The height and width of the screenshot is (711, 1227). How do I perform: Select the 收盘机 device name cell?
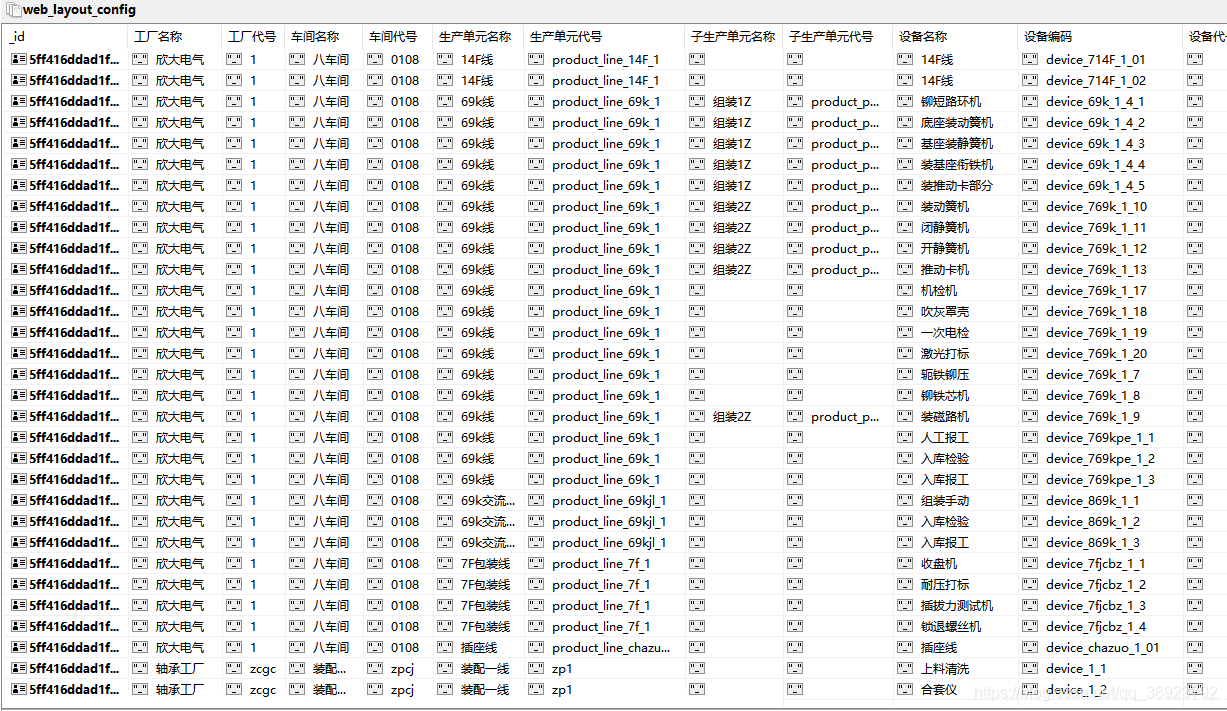pyautogui.click(x=939, y=564)
